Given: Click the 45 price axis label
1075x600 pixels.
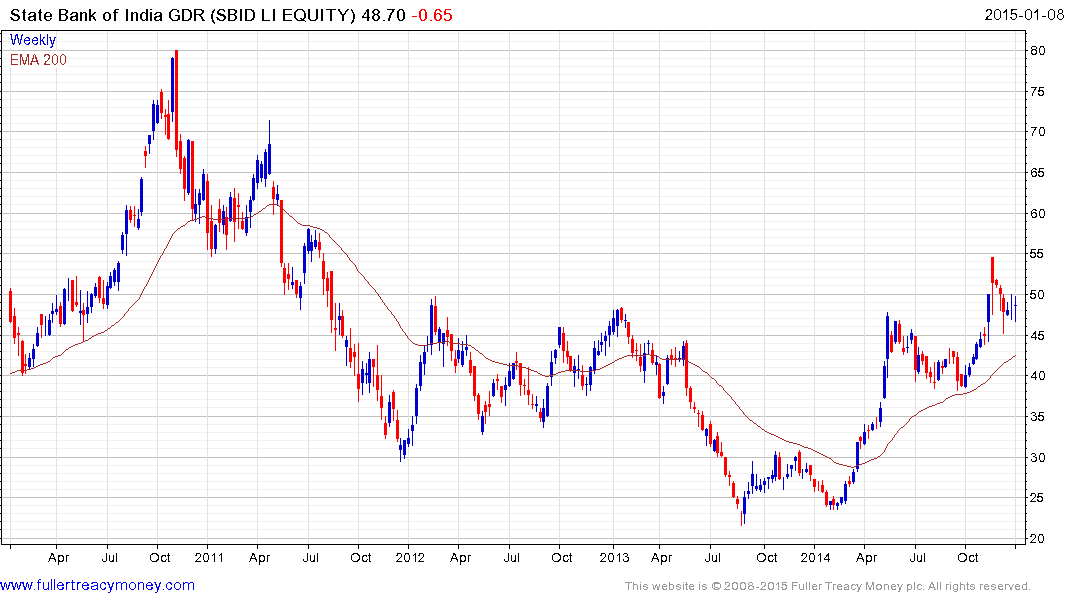Looking at the screenshot, I should [1037, 336].
